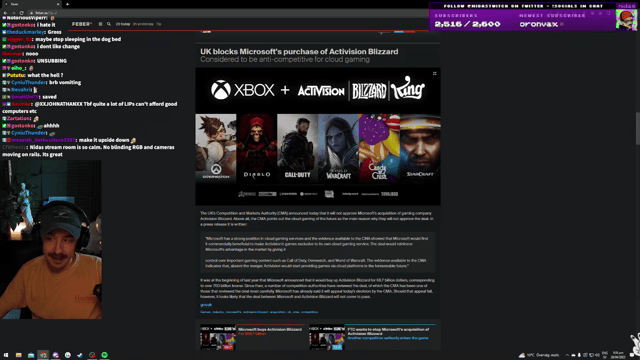Open headline 'UK blocks Microsoft's purchase of Activision Blizzard'
Image resolution: width=640 pixels, height=360 pixels.
click(x=299, y=51)
